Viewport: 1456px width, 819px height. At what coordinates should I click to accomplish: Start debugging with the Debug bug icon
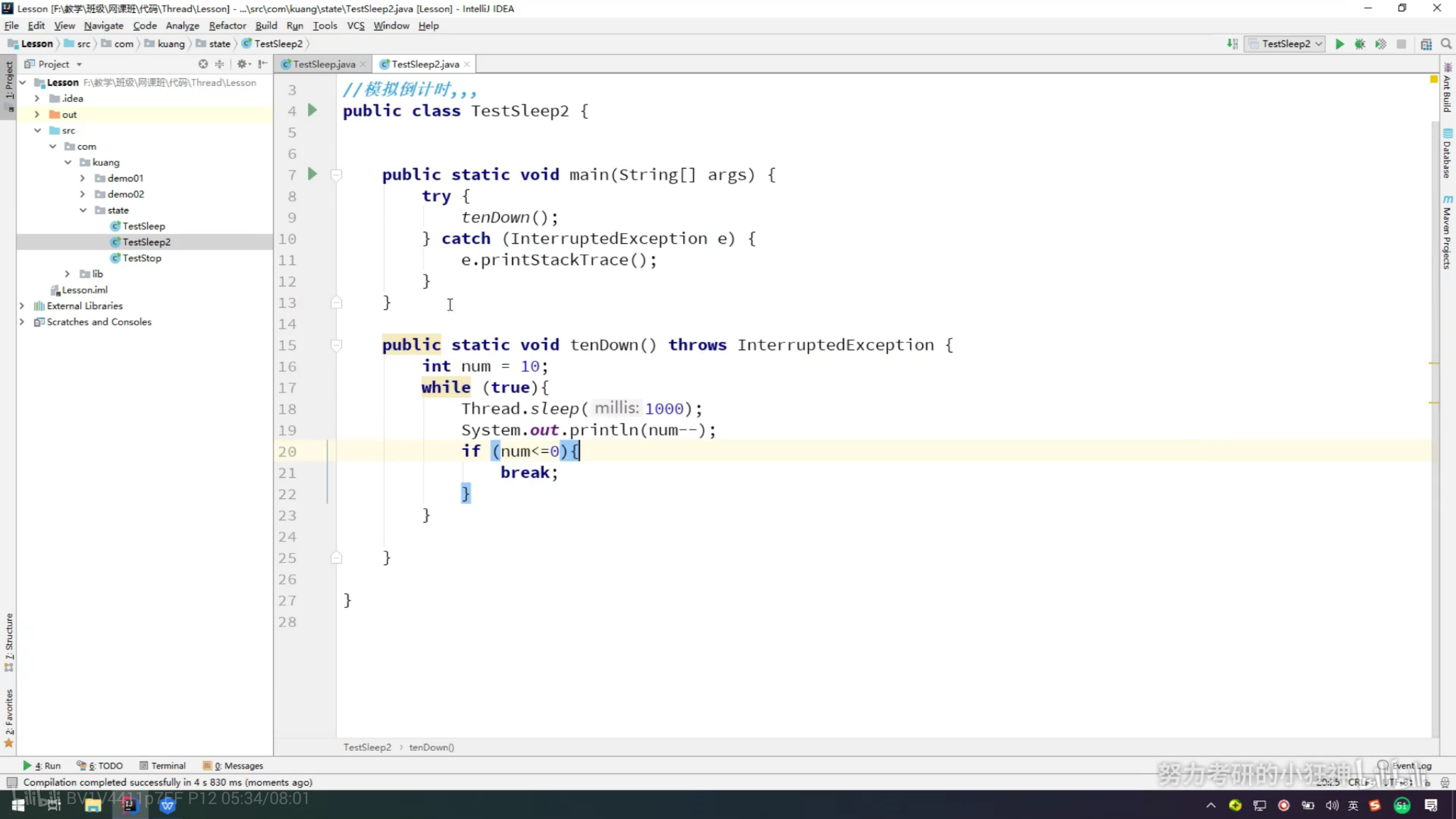click(1360, 44)
